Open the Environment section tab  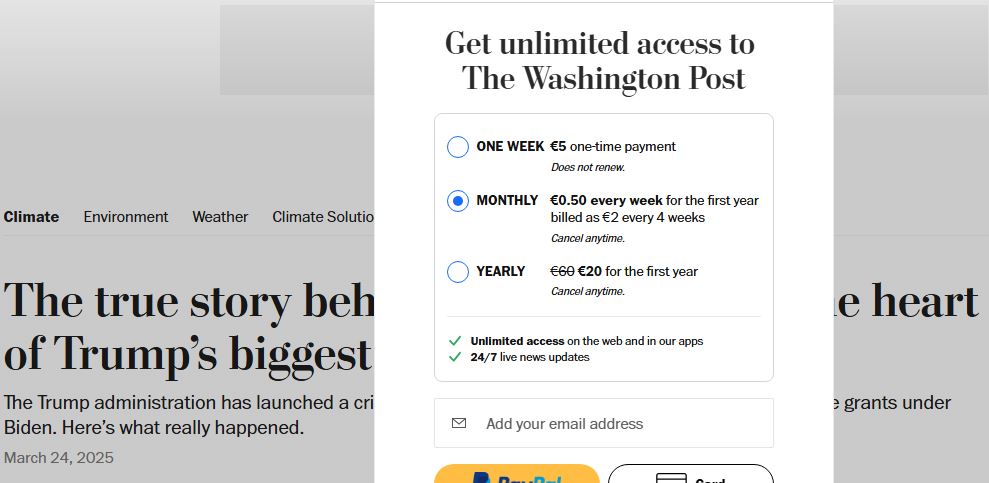126,217
